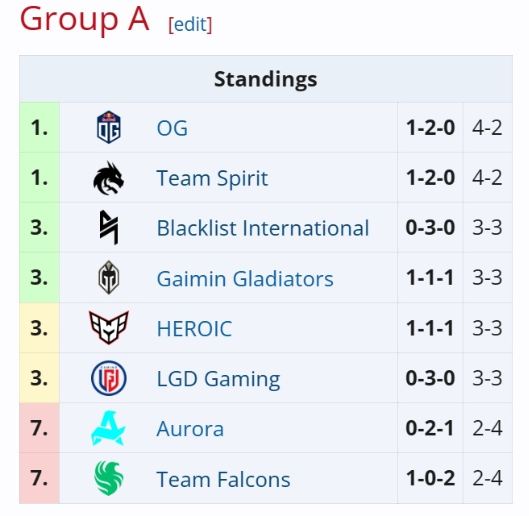Open the LGD Gaming link
529x516 pixels.
click(218, 379)
